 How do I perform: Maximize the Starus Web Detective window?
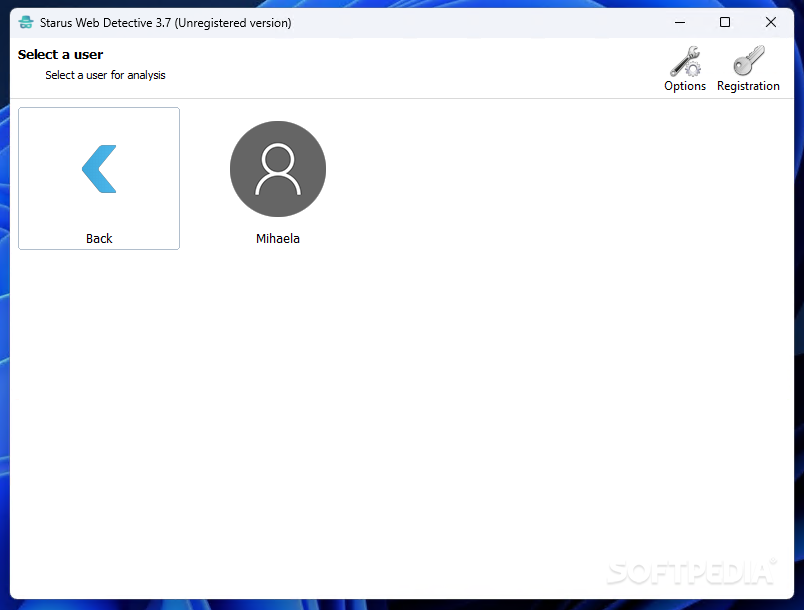click(x=725, y=23)
